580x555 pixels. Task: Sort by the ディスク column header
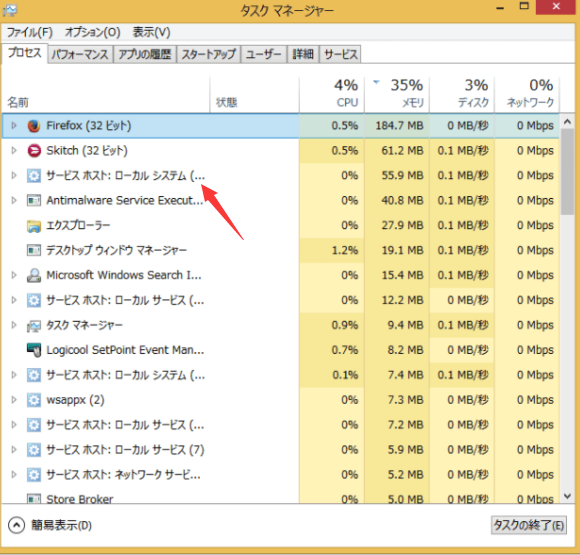462,95
